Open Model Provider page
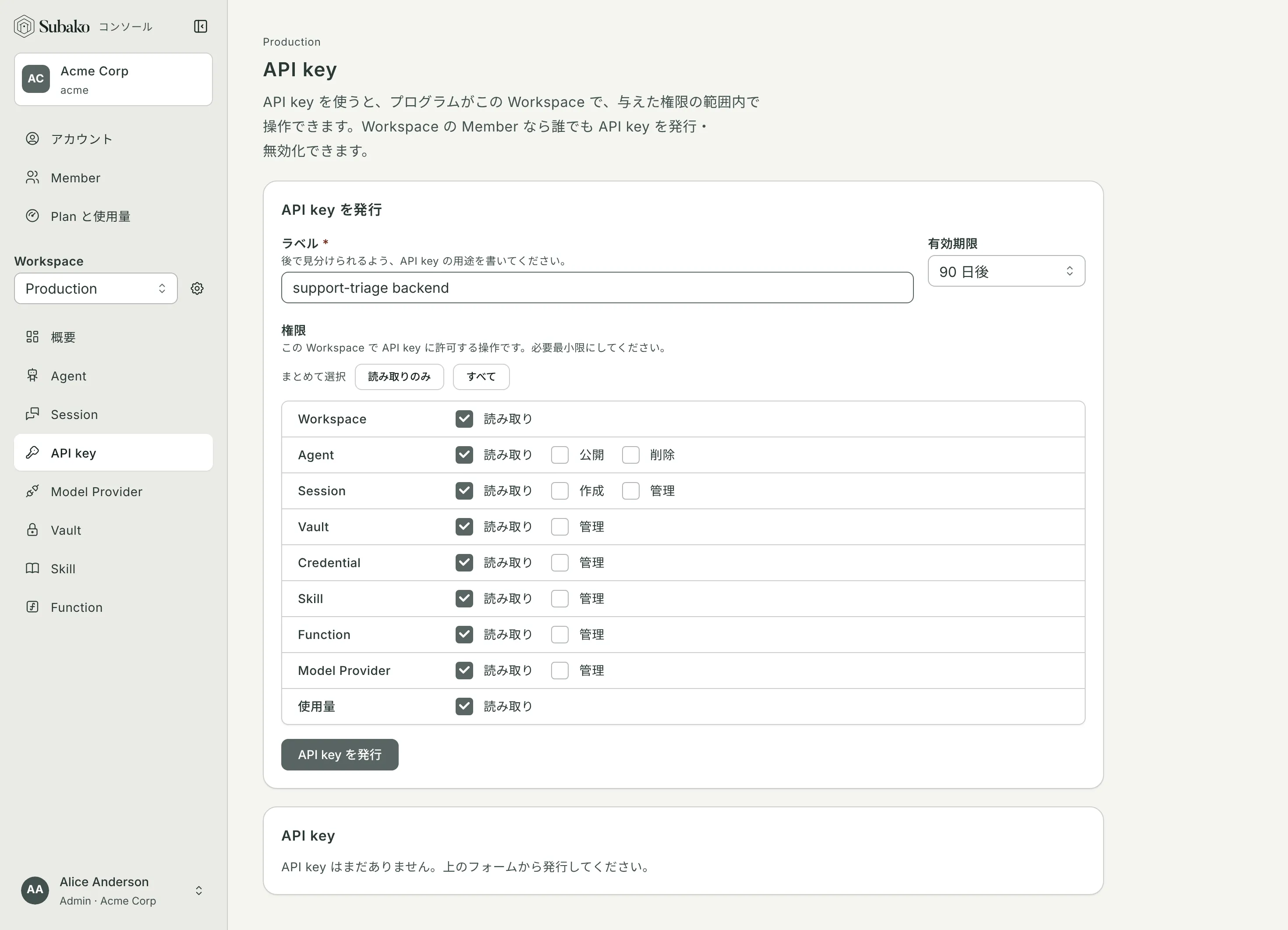This screenshot has width=1288, height=930. coord(113,491)
